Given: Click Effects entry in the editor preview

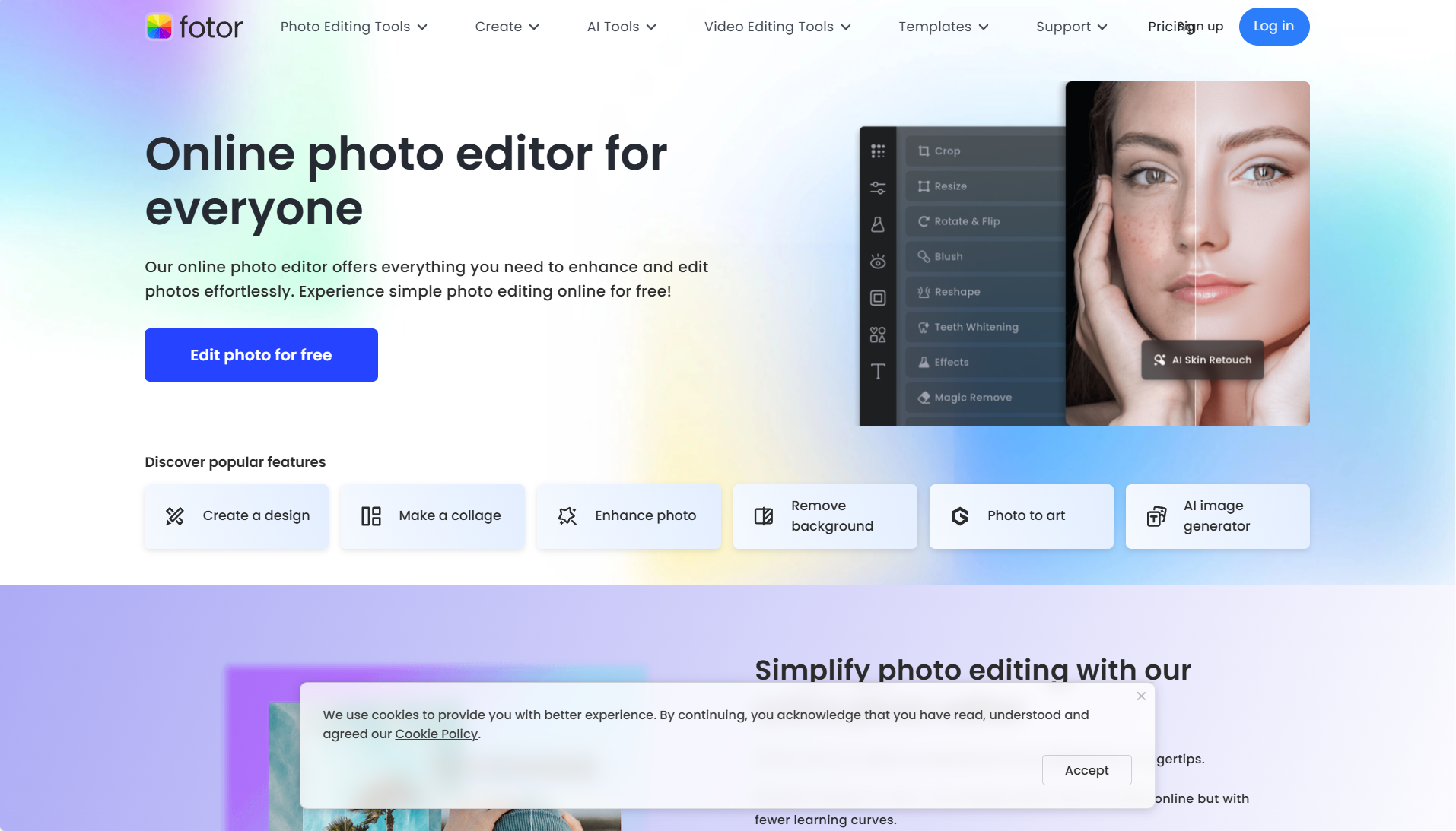Looking at the screenshot, I should pyautogui.click(x=985, y=362).
